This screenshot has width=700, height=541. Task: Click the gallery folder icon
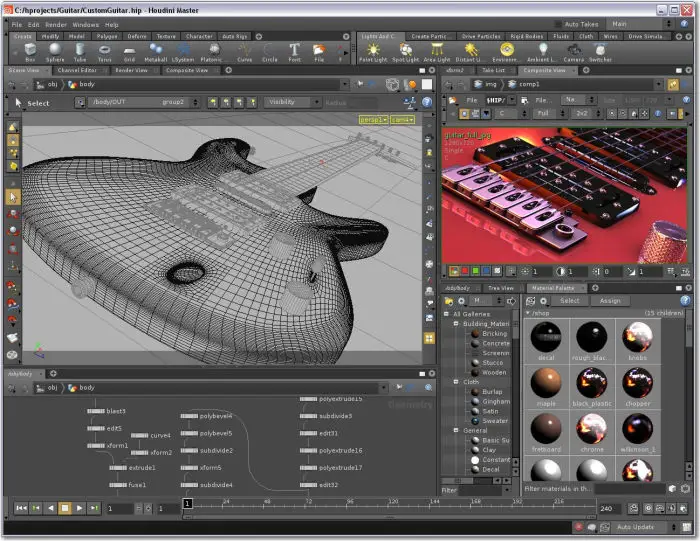coord(449,301)
